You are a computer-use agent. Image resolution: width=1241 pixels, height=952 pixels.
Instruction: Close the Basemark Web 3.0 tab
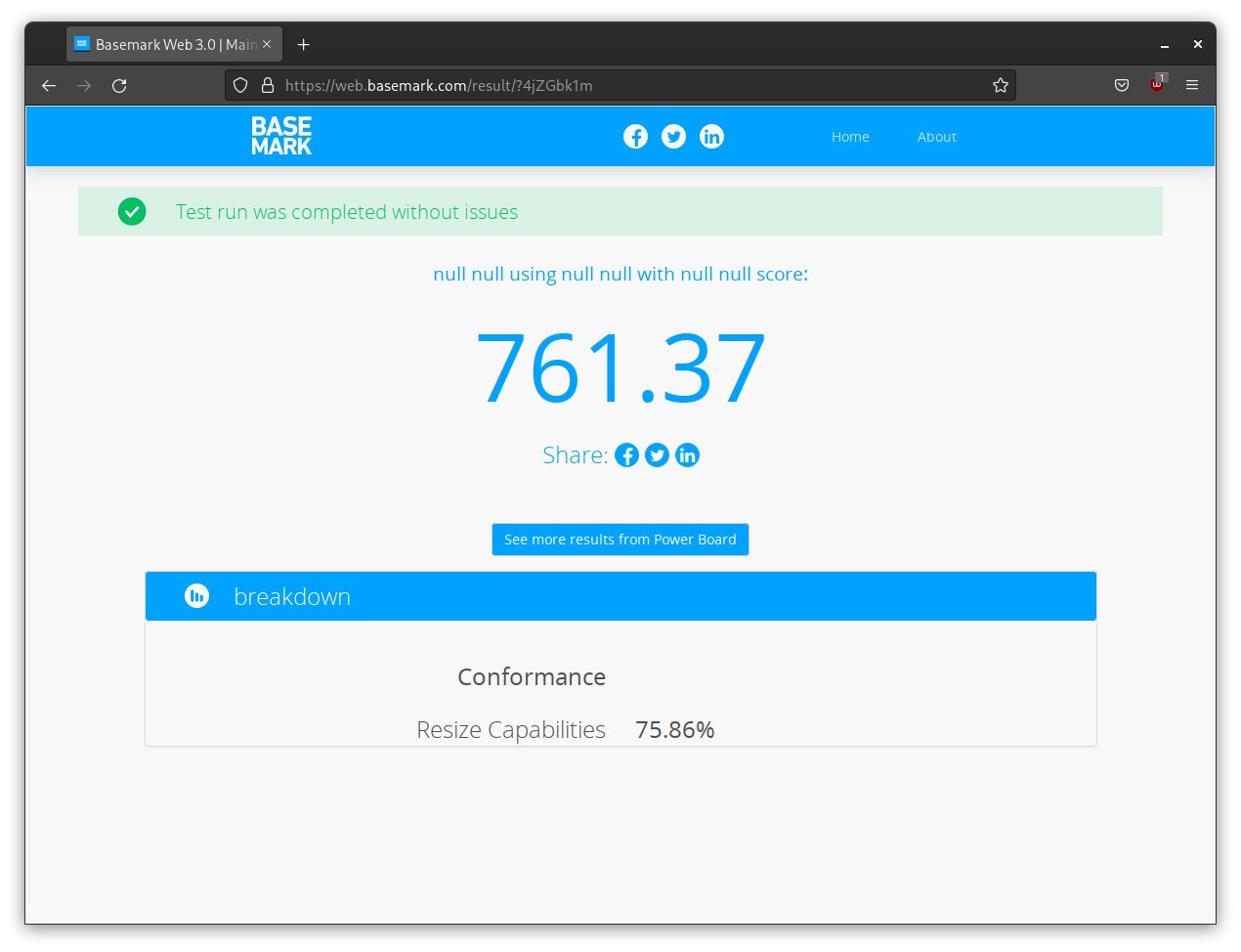pos(267,44)
